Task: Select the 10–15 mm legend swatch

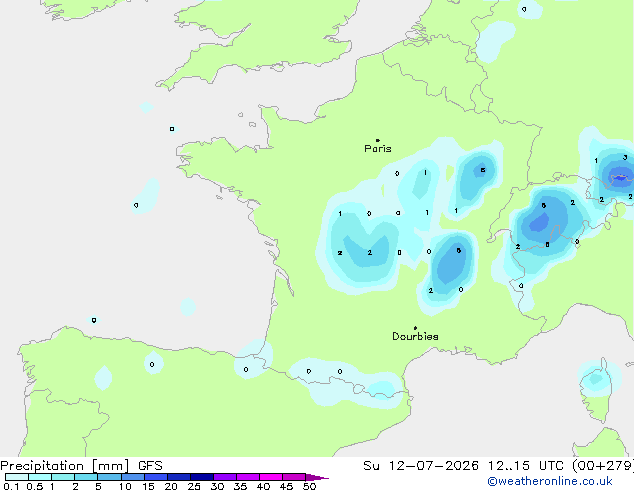Action: tap(133, 477)
